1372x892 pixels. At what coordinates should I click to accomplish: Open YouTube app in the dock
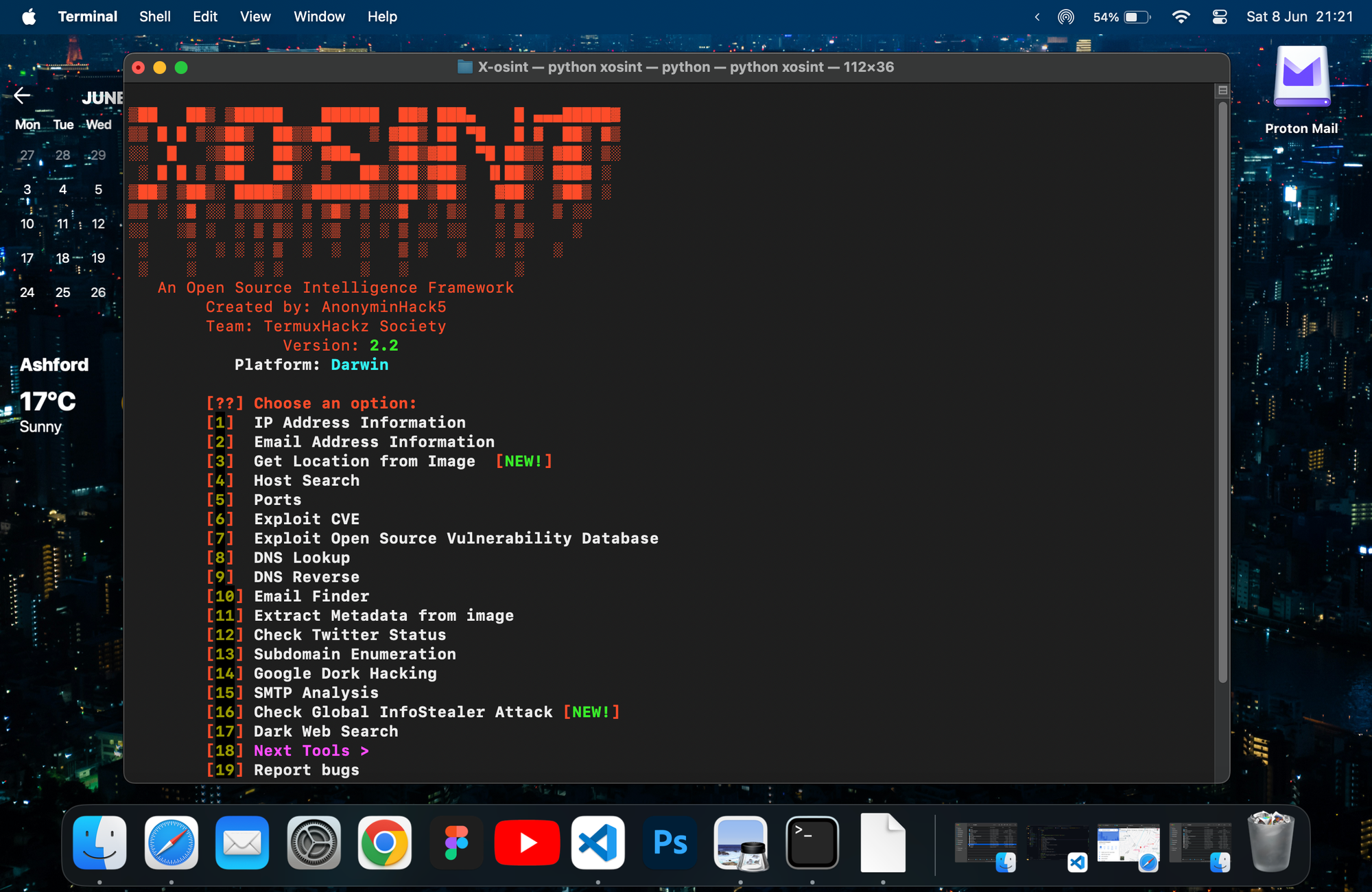527,843
